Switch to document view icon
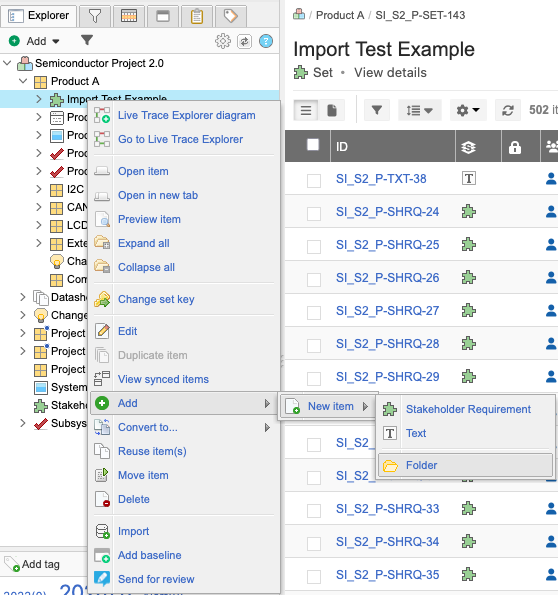 point(332,110)
